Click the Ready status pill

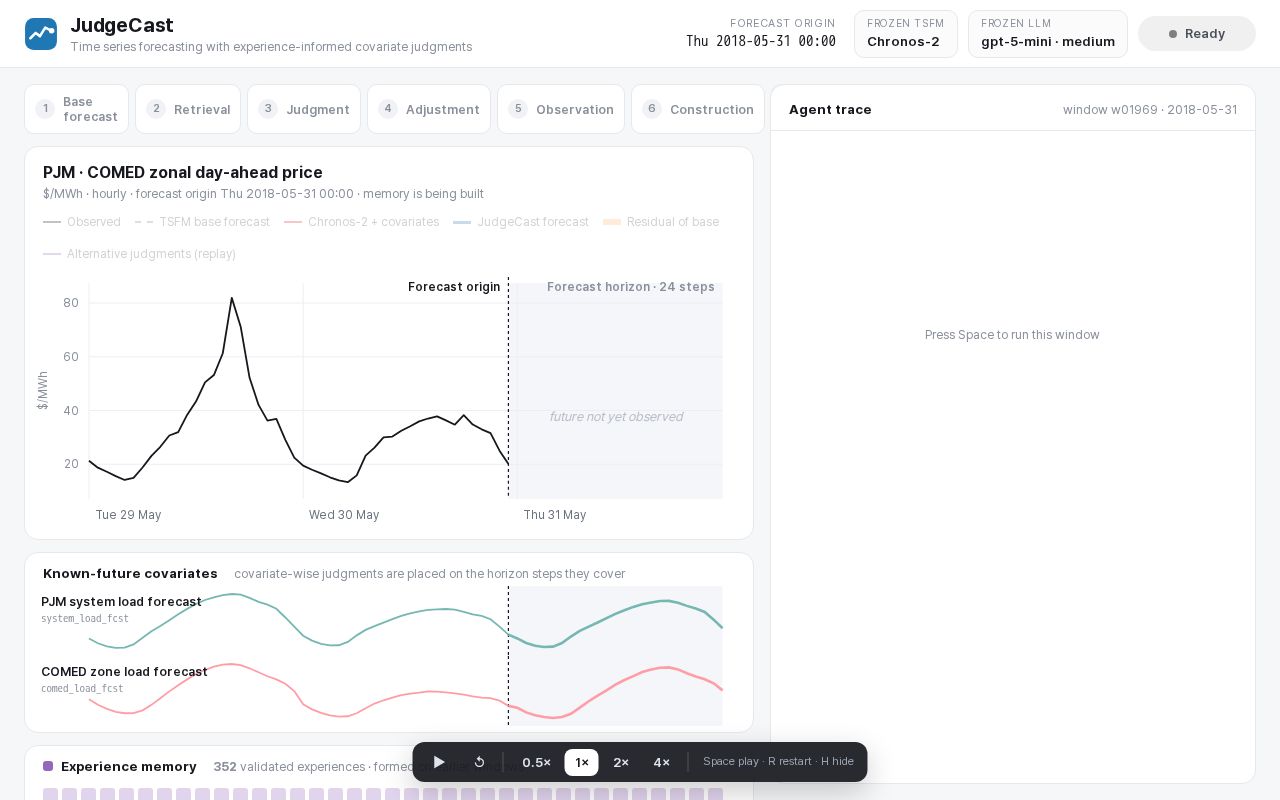1197,34
